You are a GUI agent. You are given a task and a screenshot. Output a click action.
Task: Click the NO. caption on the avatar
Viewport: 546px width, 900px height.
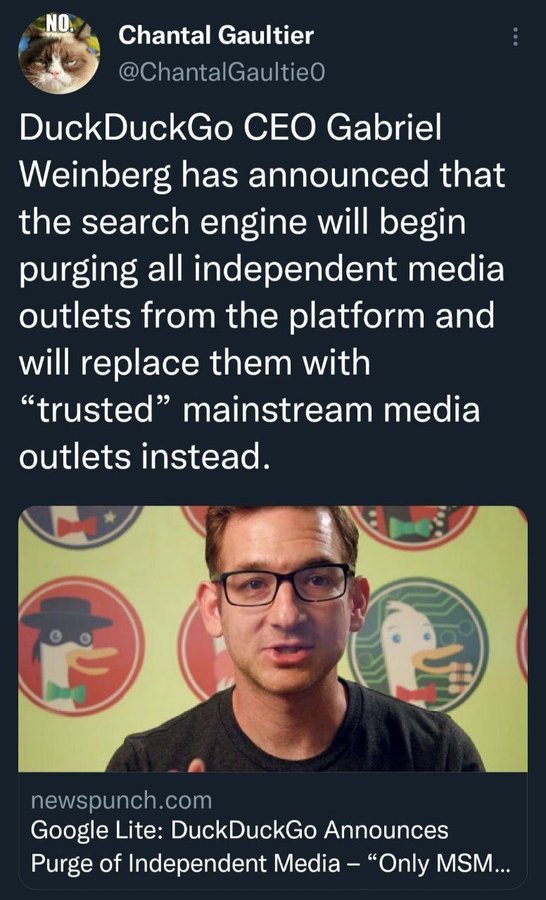(60, 23)
